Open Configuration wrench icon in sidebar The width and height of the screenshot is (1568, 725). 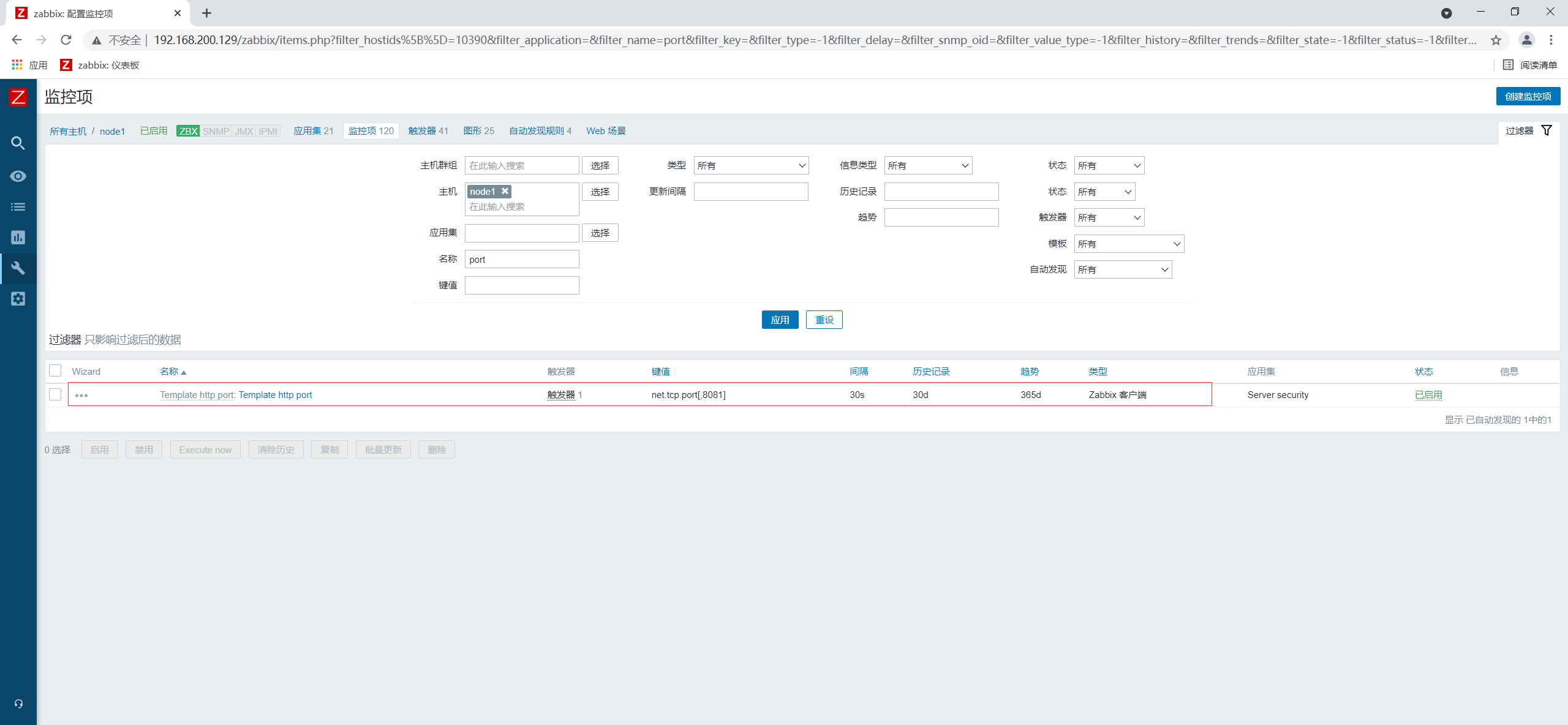click(x=18, y=268)
